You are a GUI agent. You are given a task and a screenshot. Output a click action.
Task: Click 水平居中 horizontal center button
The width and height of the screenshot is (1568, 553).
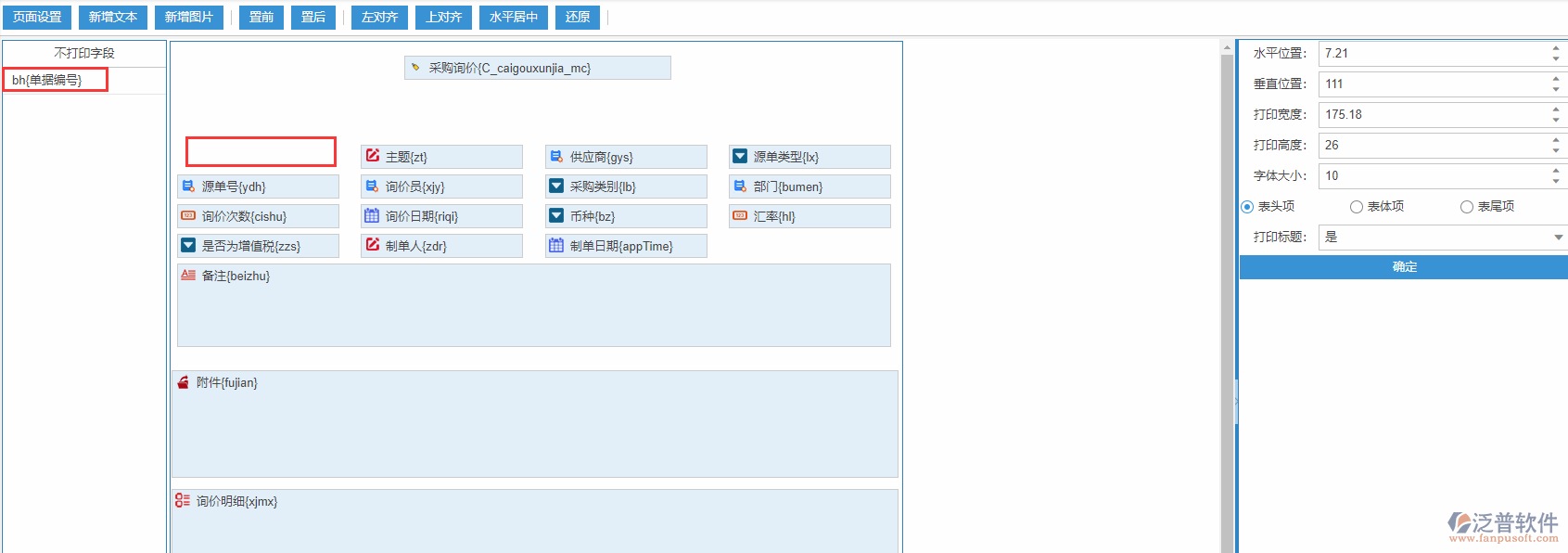[x=514, y=18]
